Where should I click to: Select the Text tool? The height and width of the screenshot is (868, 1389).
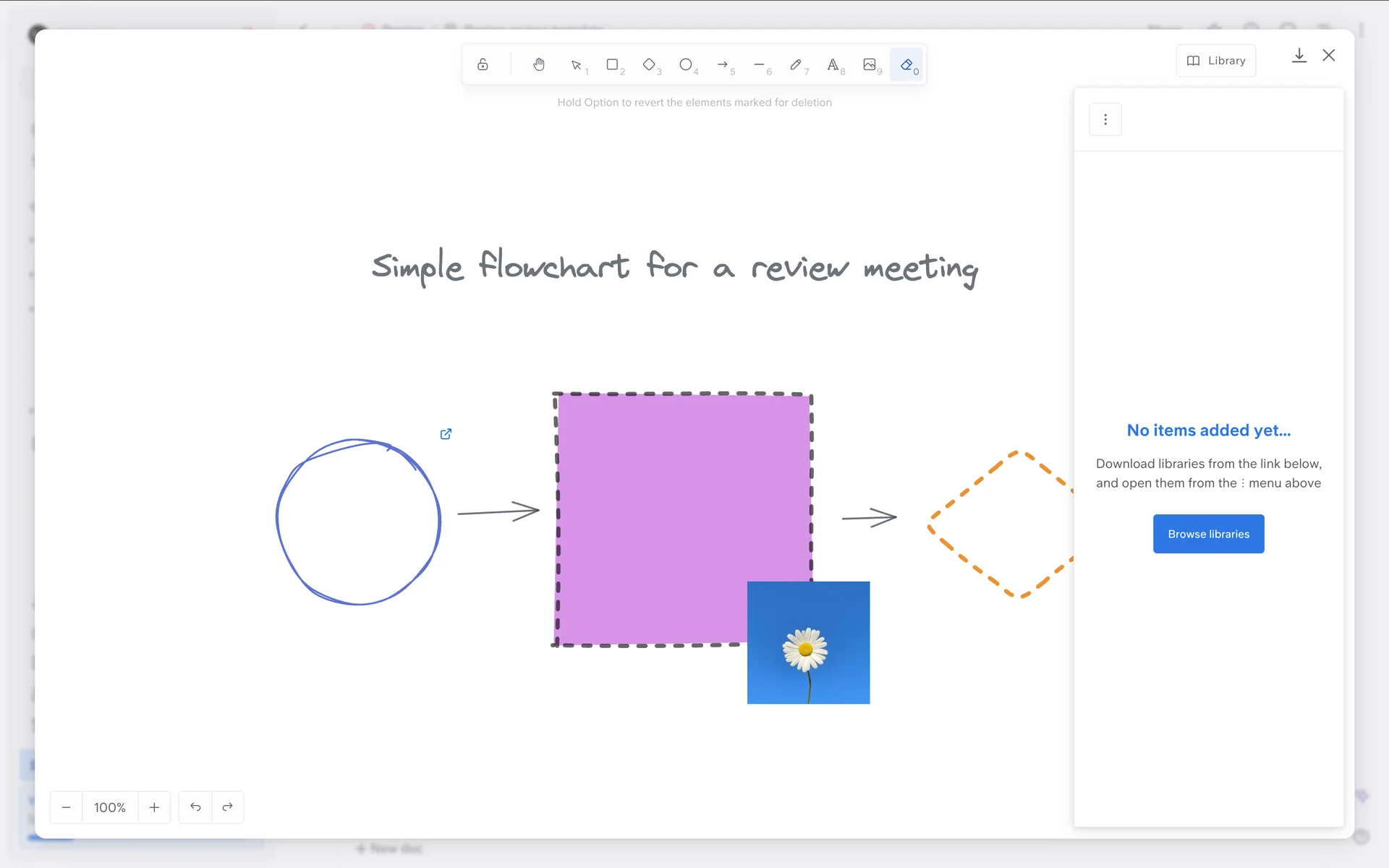[833, 64]
